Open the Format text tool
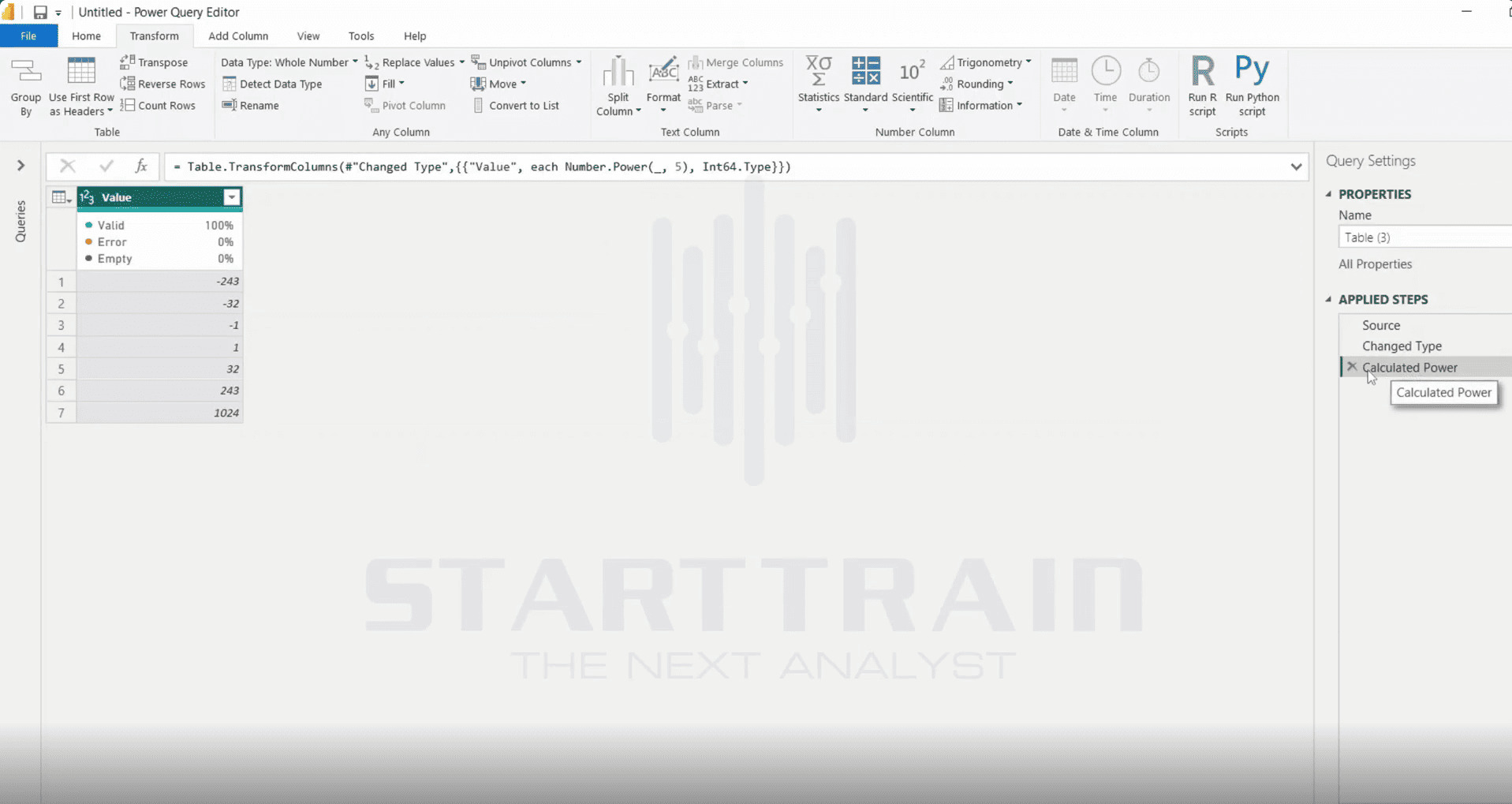The height and width of the screenshot is (804, 1512). tap(663, 85)
